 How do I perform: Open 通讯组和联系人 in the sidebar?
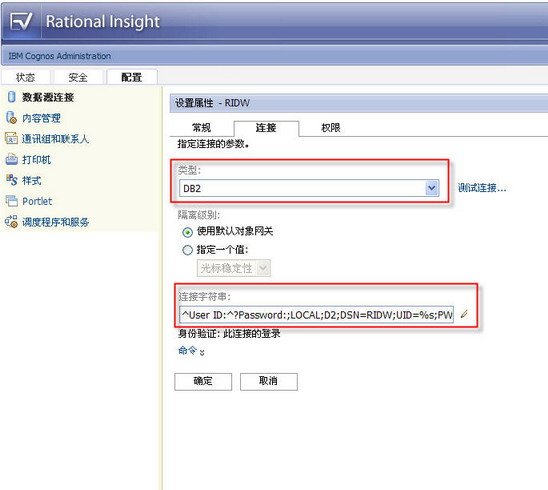tap(56, 139)
